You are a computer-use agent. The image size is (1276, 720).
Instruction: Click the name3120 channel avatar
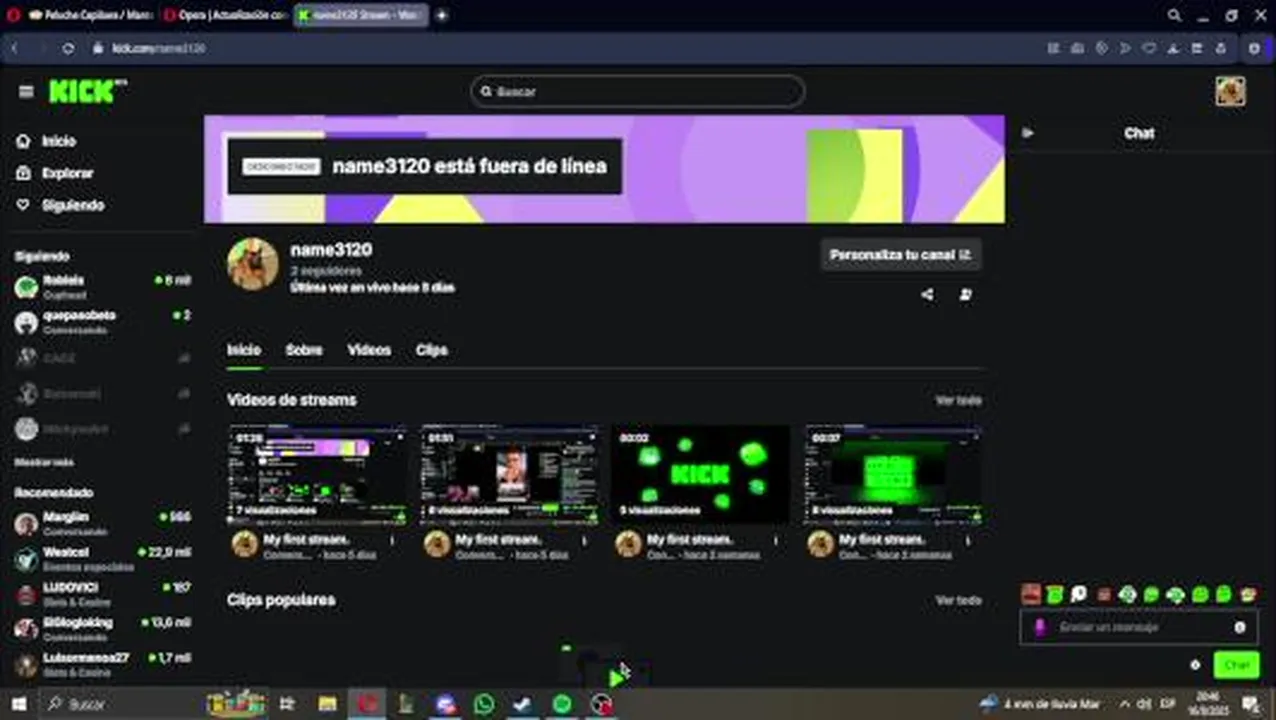click(253, 264)
